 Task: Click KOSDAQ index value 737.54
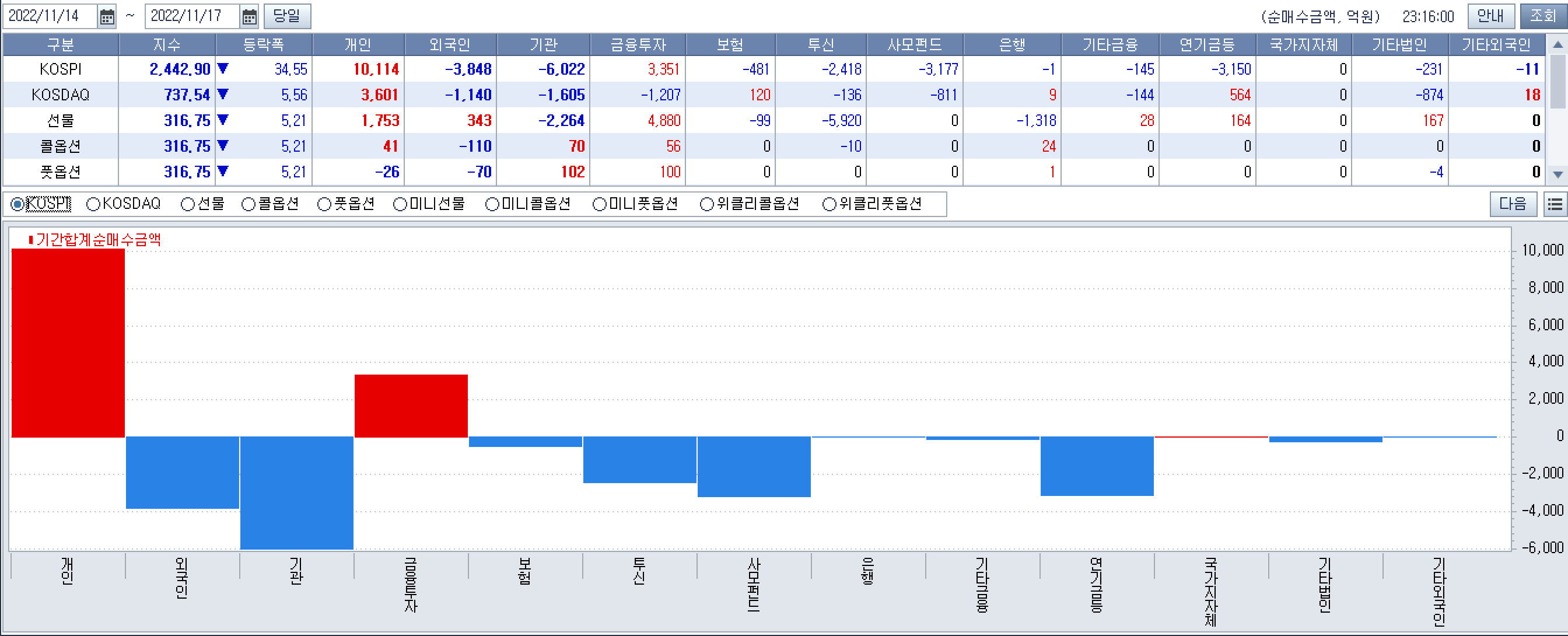pyautogui.click(x=187, y=95)
